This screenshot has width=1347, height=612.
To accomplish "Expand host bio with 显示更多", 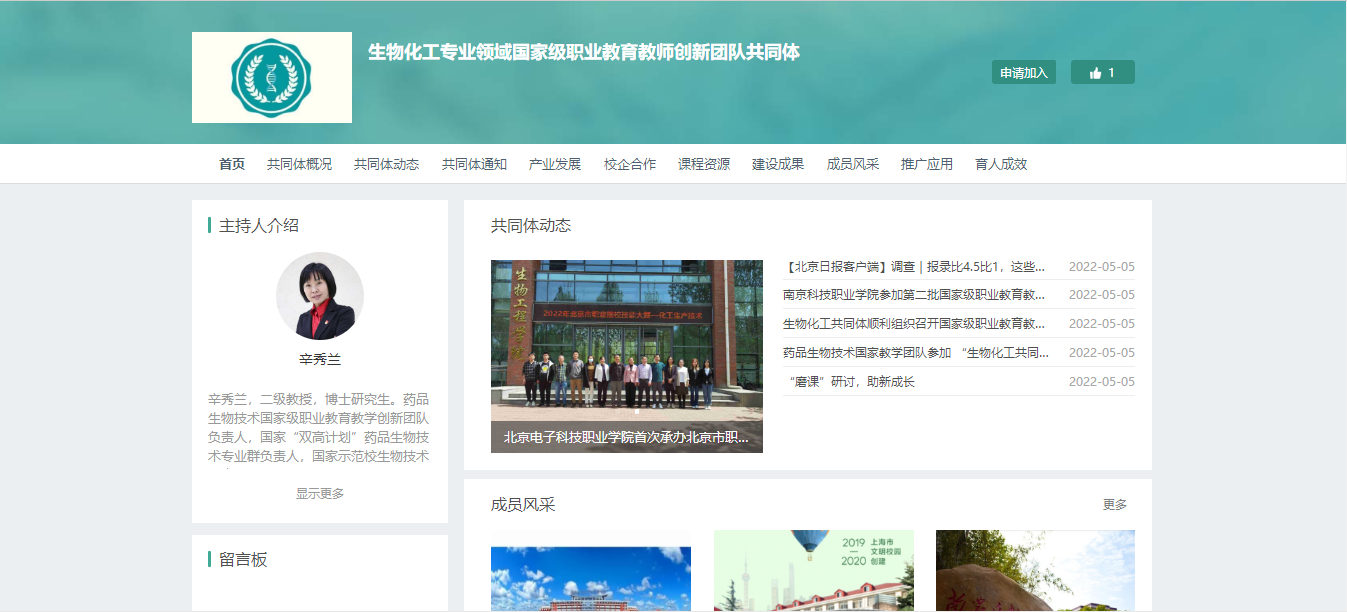I will point(319,494).
